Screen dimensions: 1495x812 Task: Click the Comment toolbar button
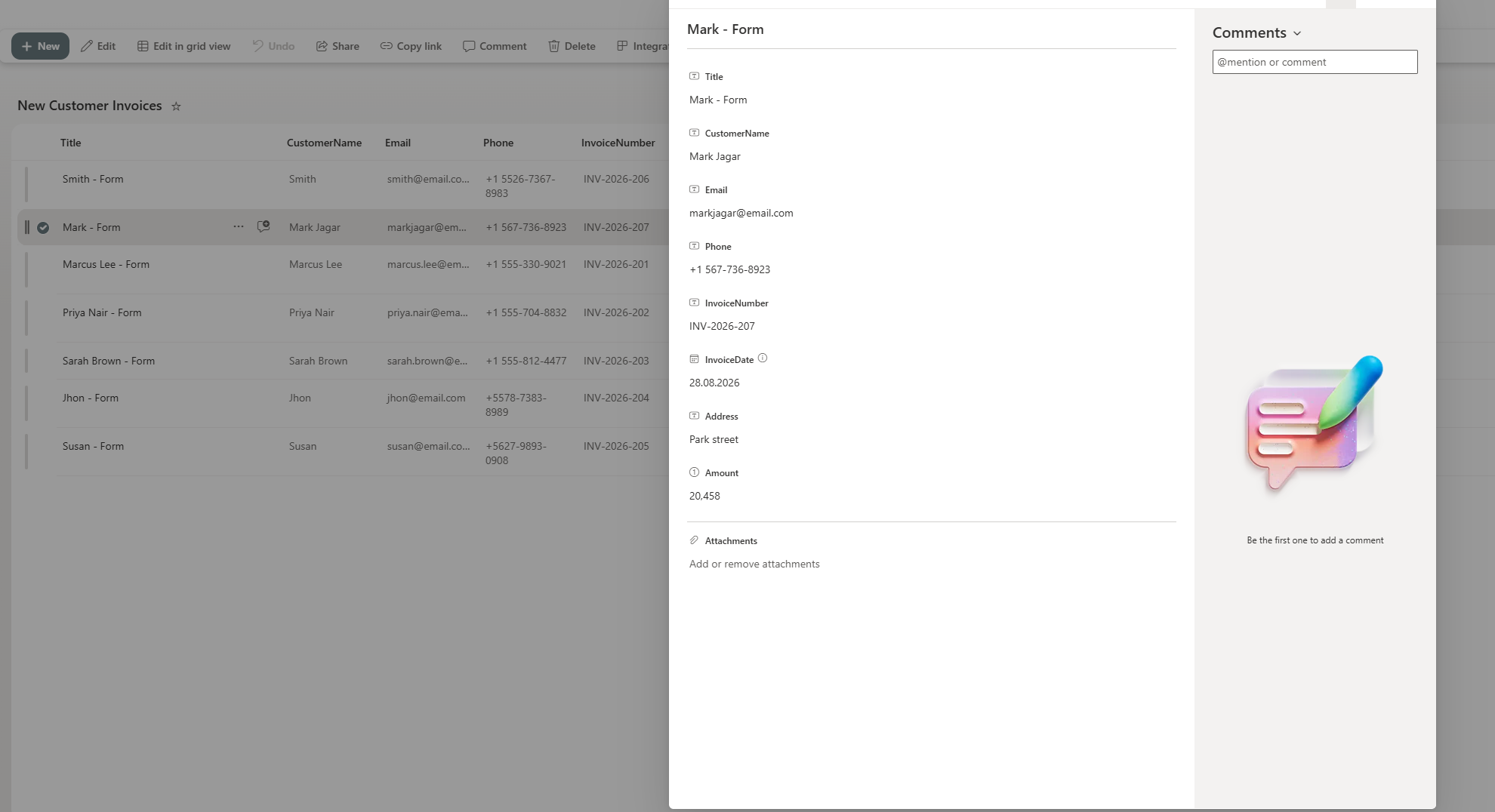pyautogui.click(x=495, y=46)
